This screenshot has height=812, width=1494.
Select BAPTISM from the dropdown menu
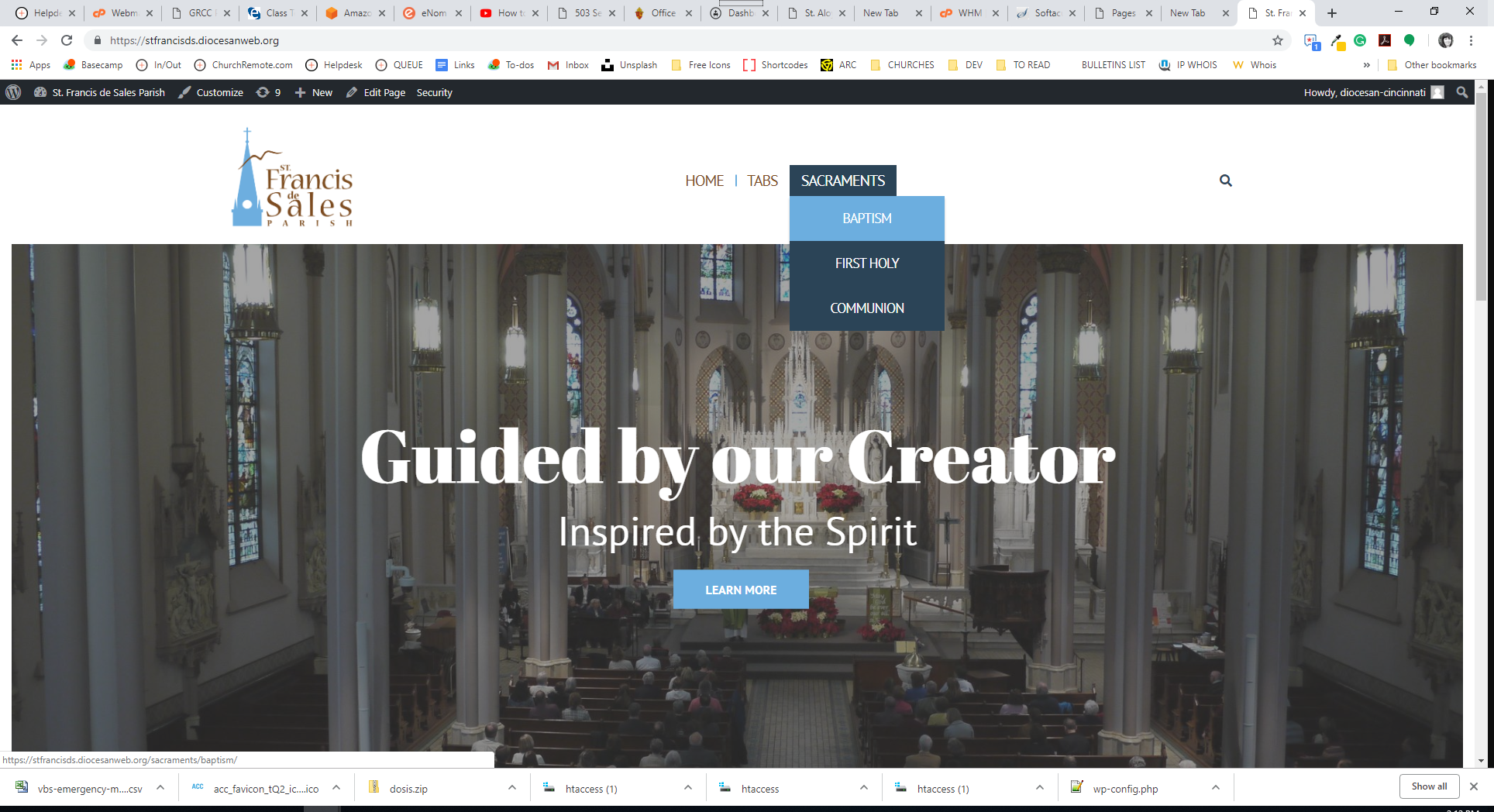click(x=866, y=218)
